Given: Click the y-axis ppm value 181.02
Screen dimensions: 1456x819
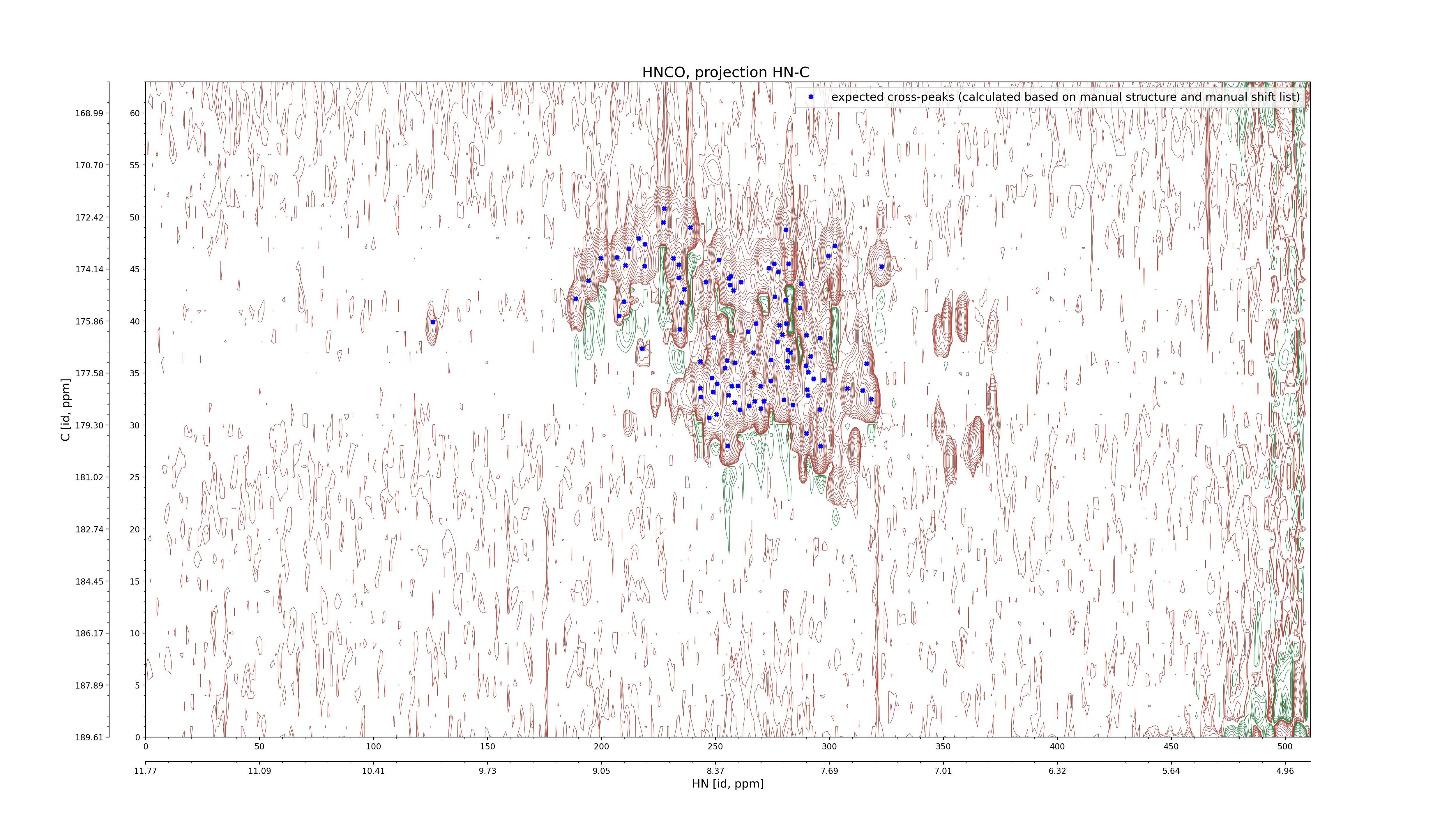Looking at the screenshot, I should click(89, 477).
